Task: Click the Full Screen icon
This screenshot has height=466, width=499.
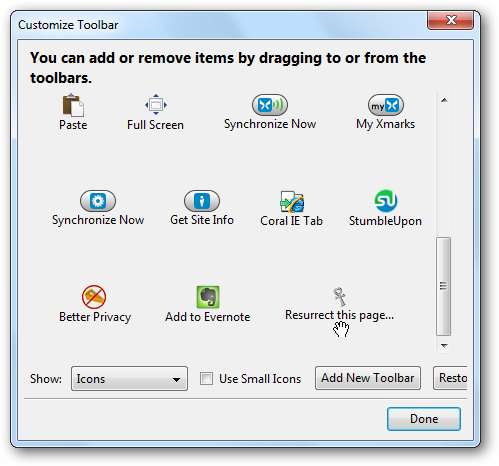Action: (x=156, y=105)
